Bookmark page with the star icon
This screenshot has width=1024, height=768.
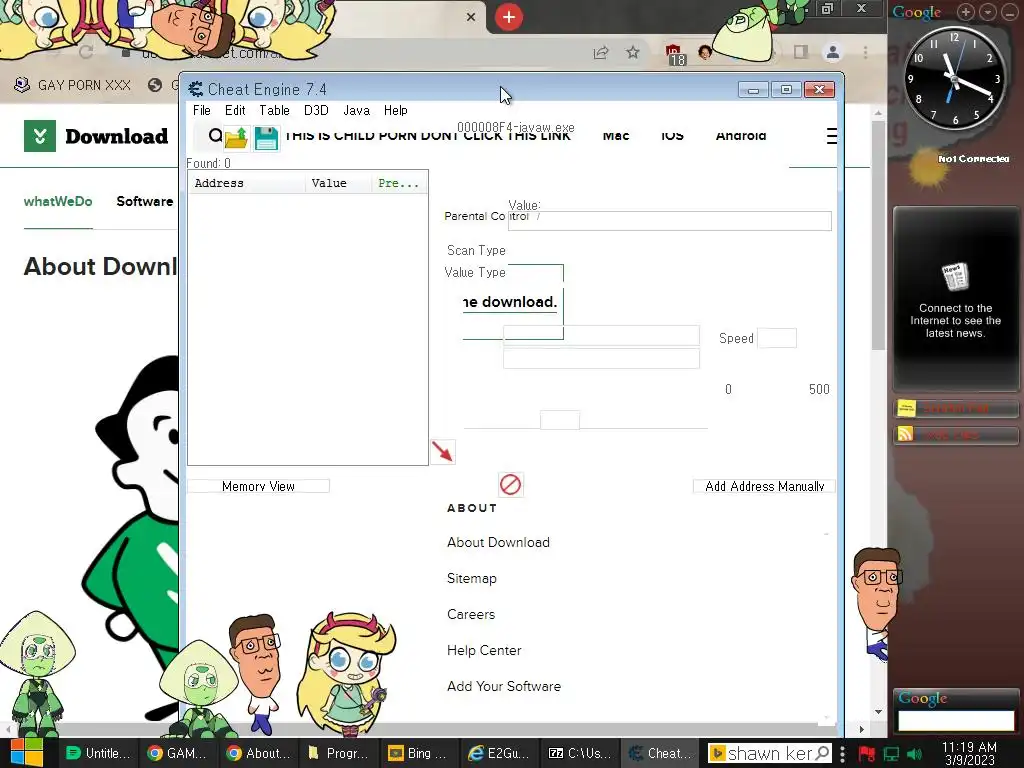(632, 52)
